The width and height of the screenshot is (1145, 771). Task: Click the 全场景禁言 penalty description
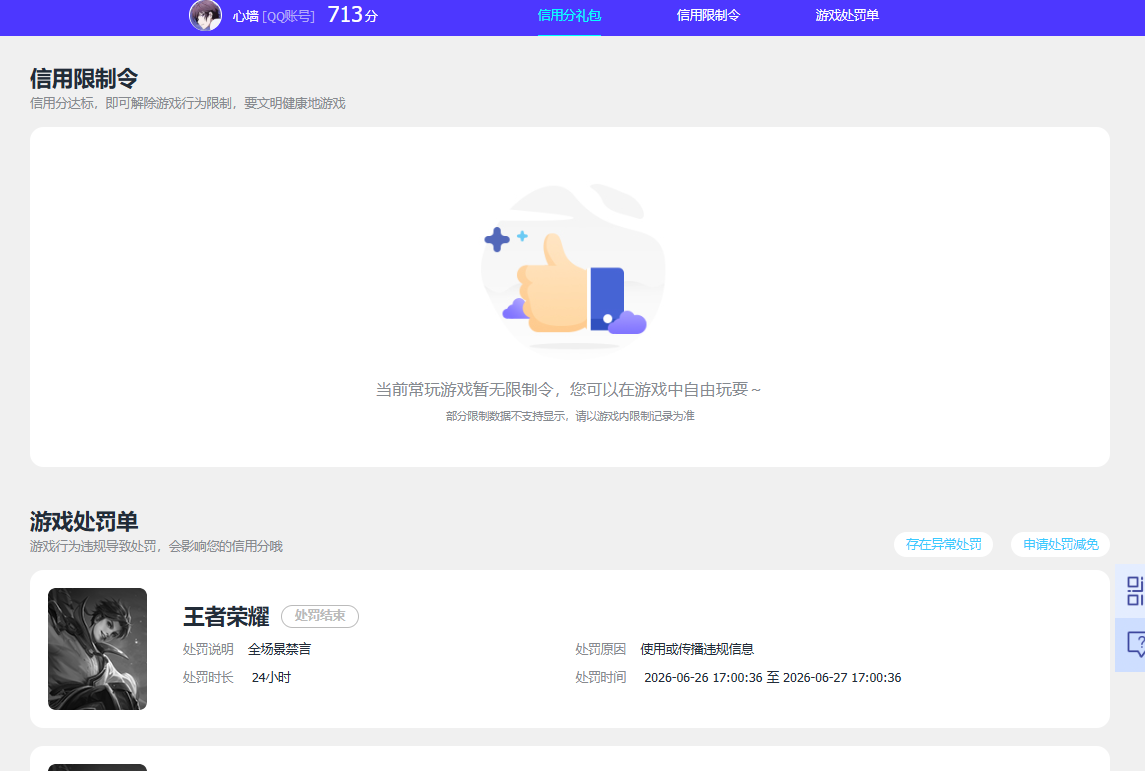coord(279,649)
